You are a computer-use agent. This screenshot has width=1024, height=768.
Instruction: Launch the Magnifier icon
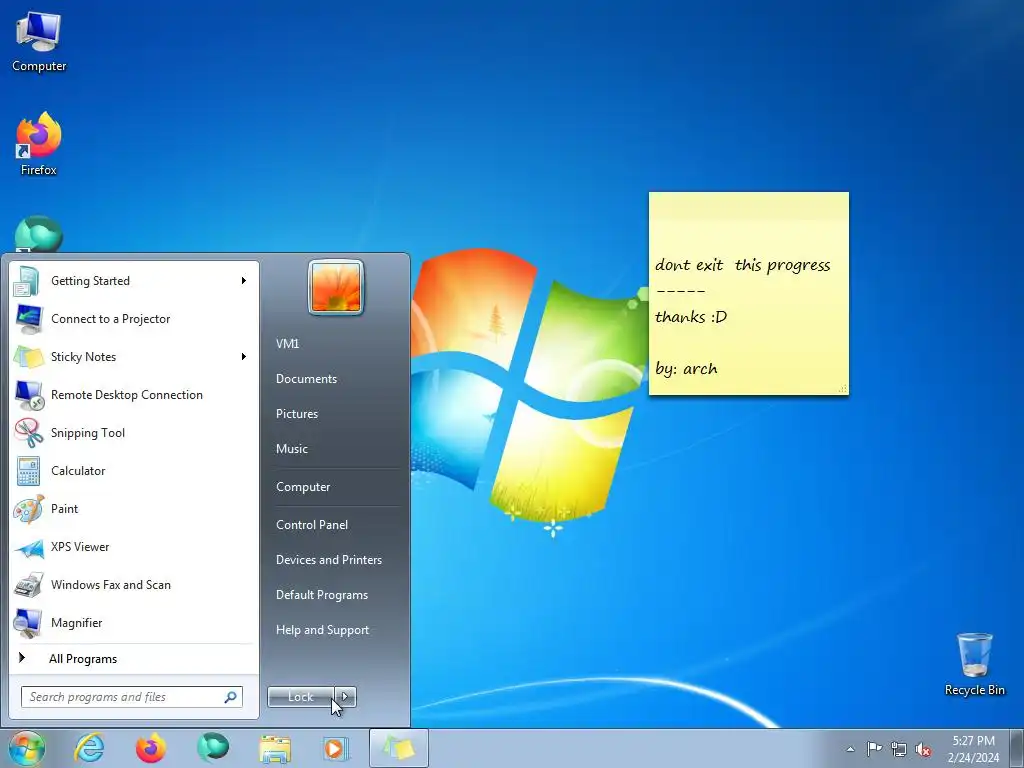tap(27, 623)
